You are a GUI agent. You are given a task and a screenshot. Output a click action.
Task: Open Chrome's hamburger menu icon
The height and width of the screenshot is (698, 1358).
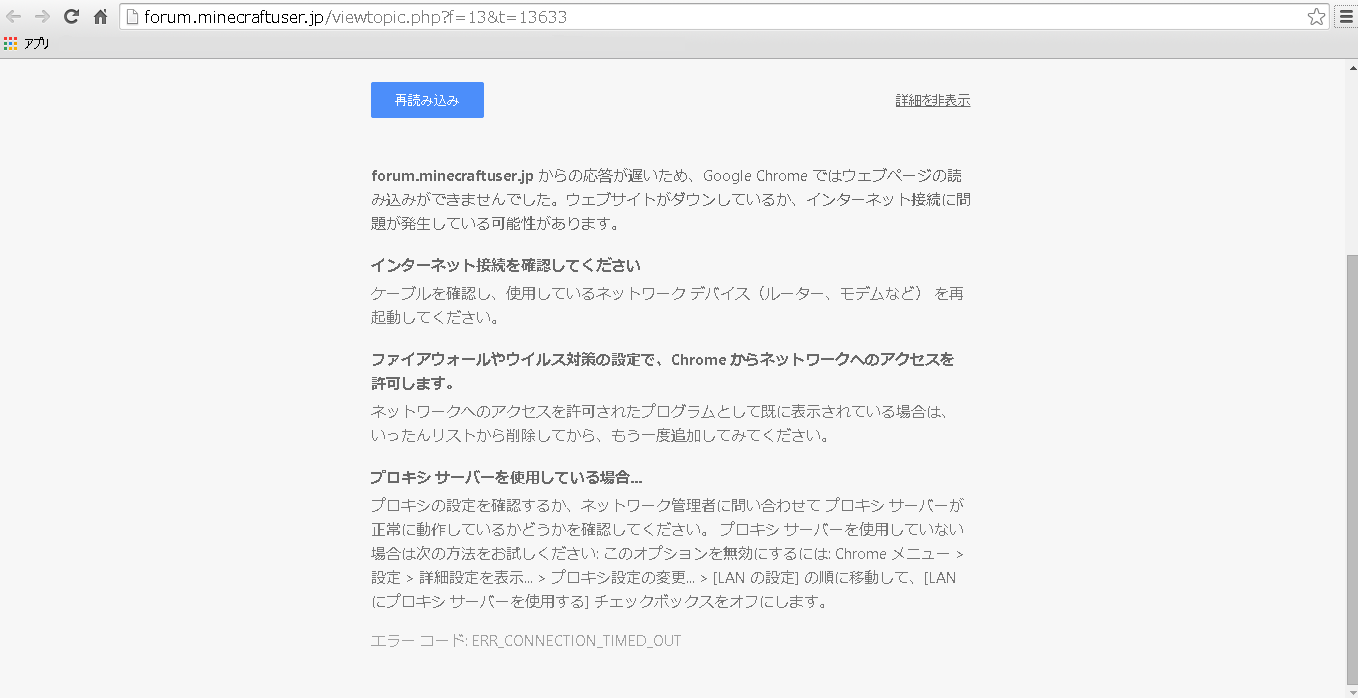click(x=1345, y=16)
